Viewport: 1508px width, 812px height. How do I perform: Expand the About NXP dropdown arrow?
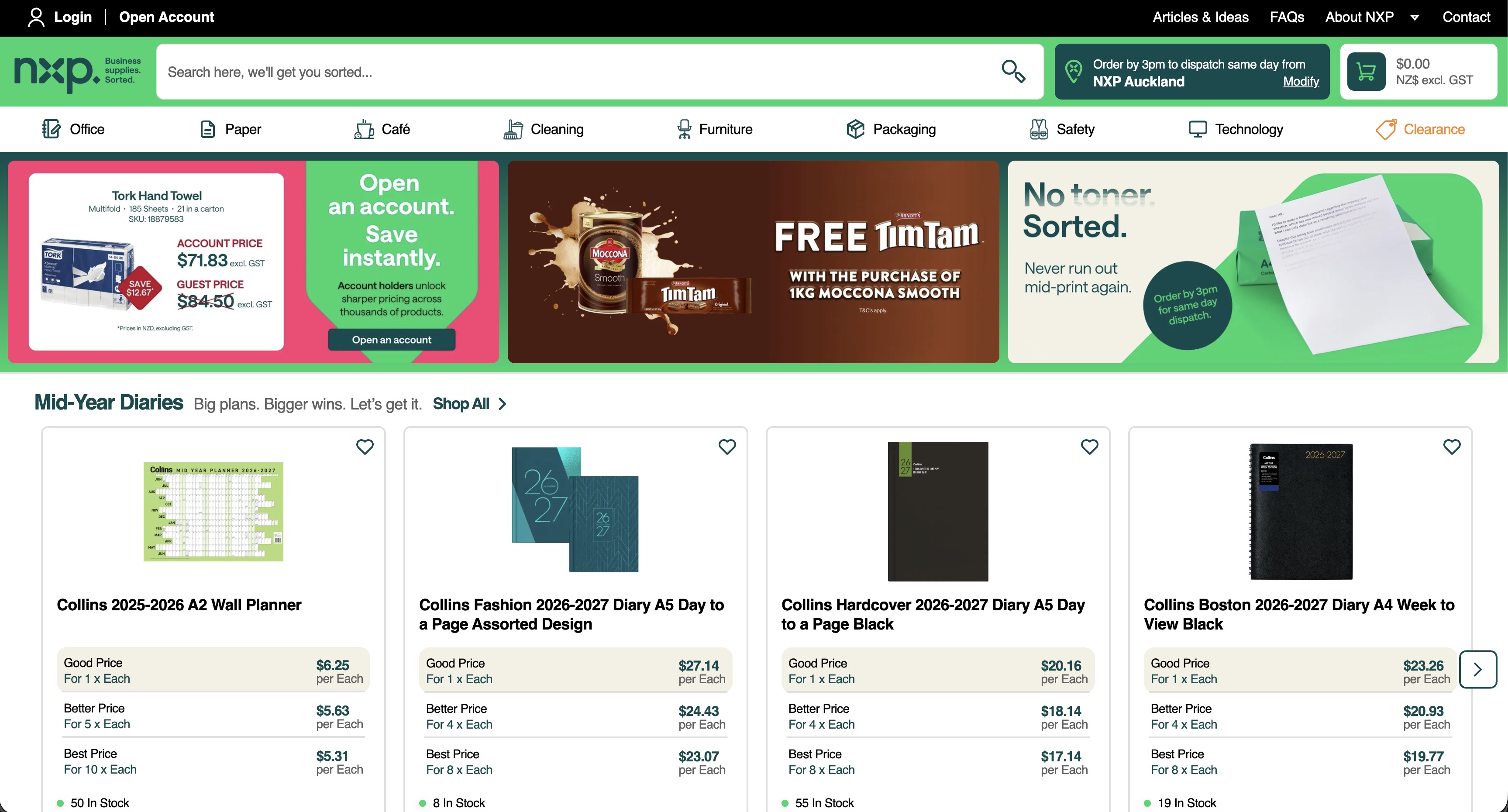click(1414, 17)
